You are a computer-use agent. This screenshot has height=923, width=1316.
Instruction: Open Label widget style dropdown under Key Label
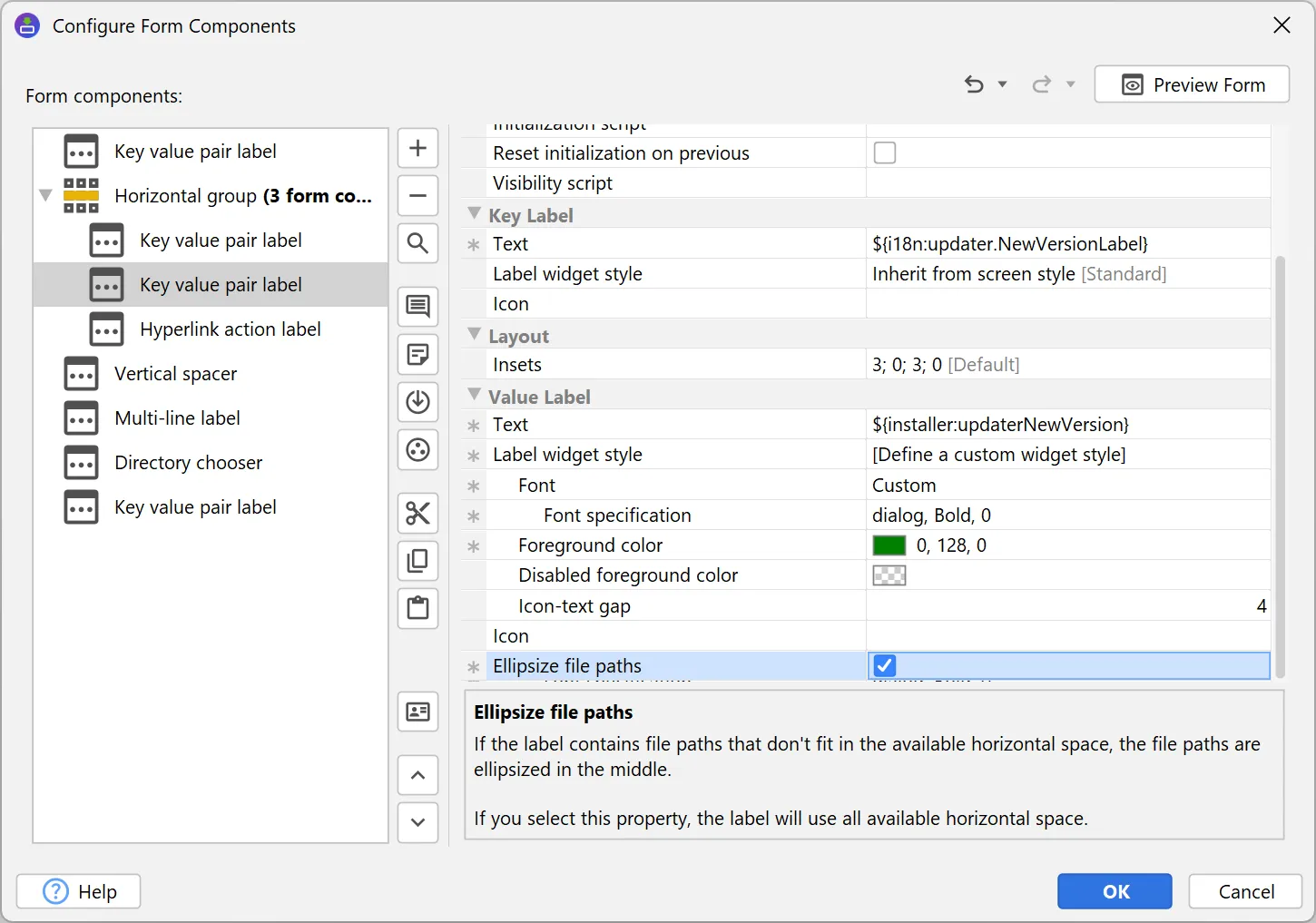pyautogui.click(x=1068, y=274)
